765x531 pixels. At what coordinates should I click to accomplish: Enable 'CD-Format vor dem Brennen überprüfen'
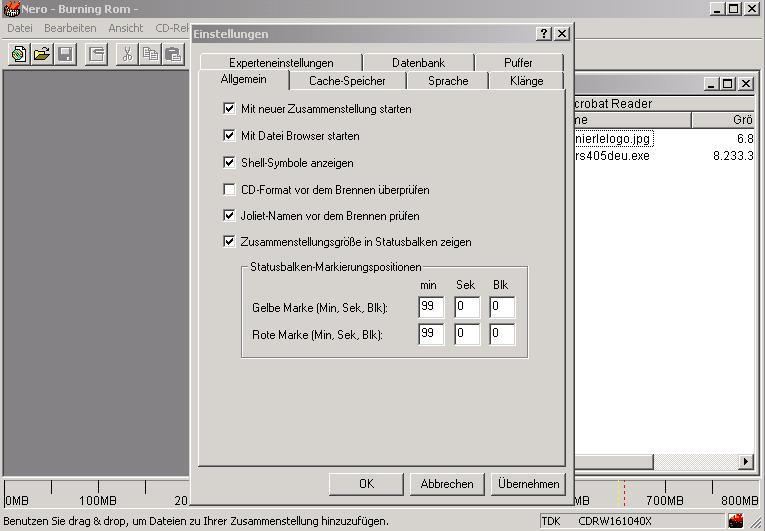click(230, 188)
